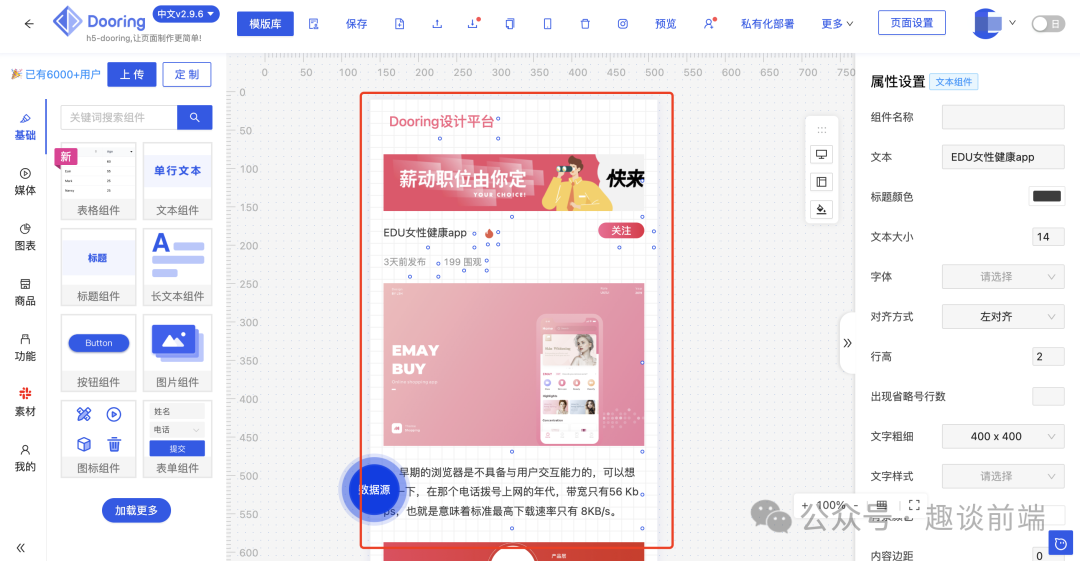1080x561 pixels.
Task: Click the blue help bot icon
Action: tap(1061, 543)
